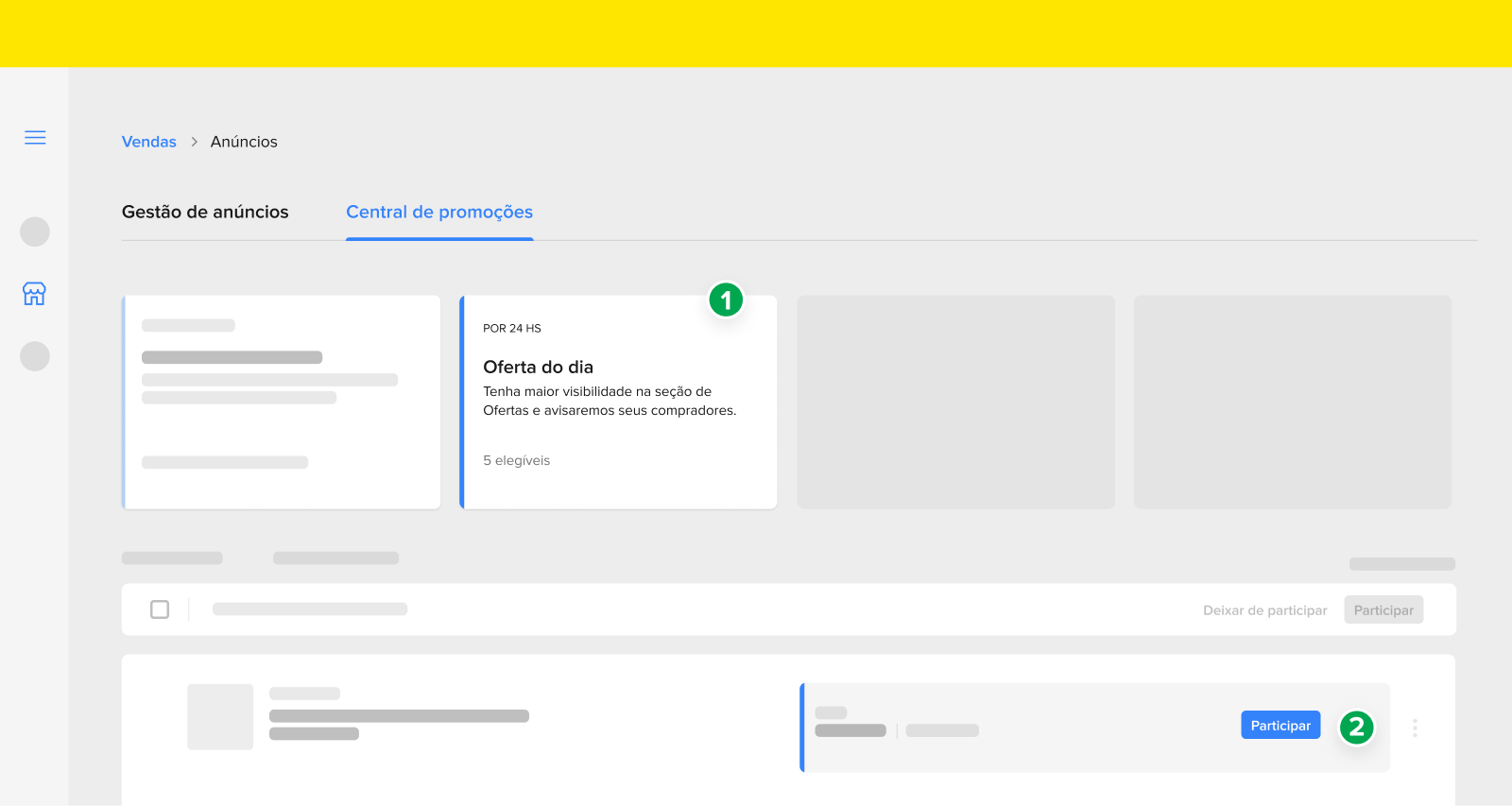Viewport: 1512px width, 806px height.
Task: Click the Anúncios breadcrumb text
Action: [244, 142]
